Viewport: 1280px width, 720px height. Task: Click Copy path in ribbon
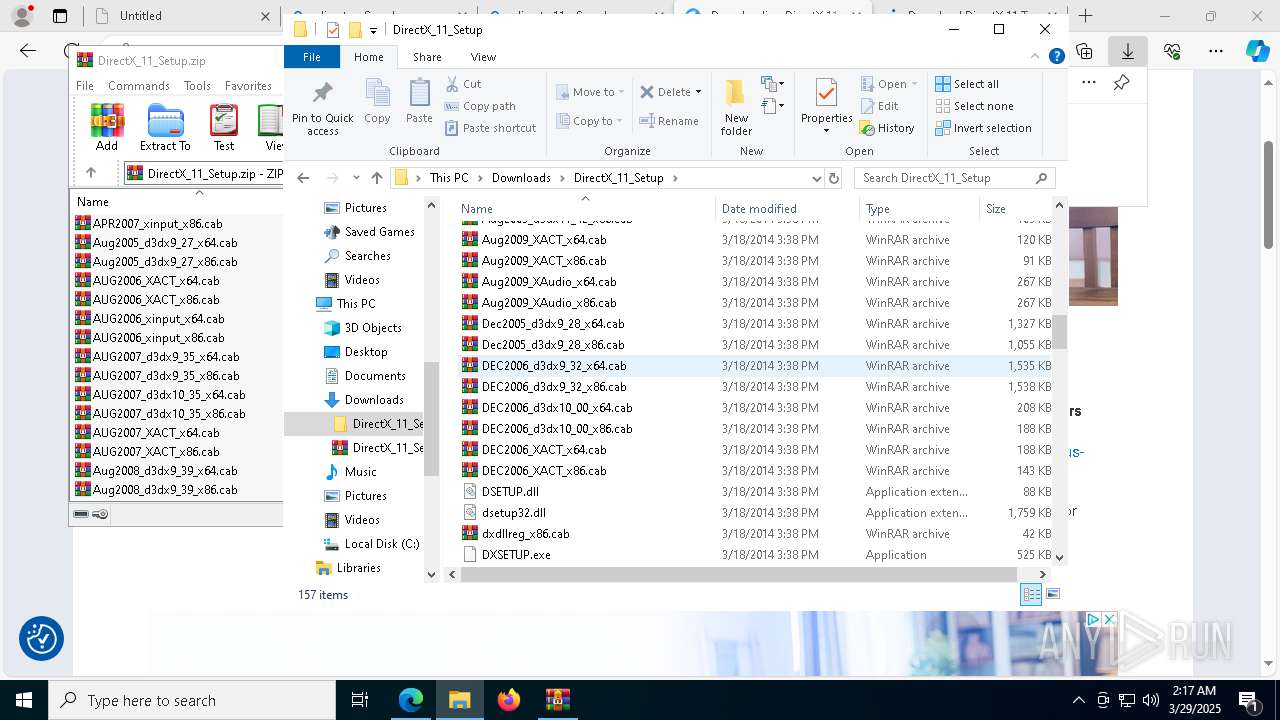pyautogui.click(x=480, y=106)
